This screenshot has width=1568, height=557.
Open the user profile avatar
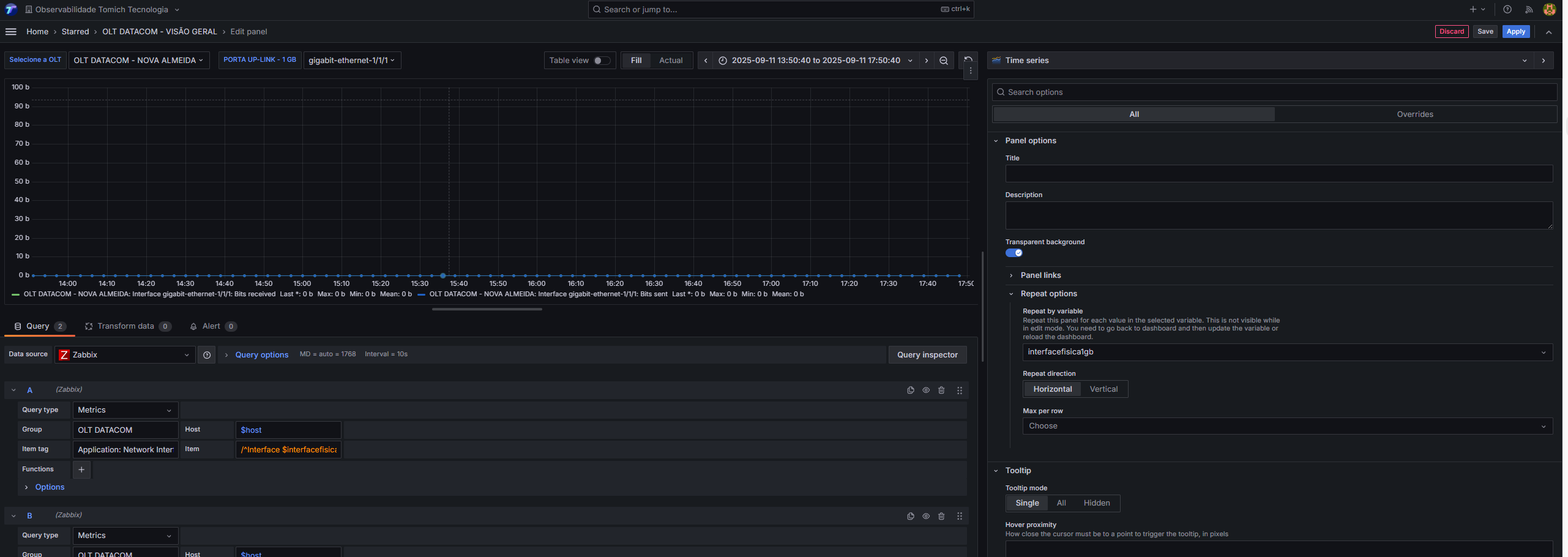[x=1550, y=9]
